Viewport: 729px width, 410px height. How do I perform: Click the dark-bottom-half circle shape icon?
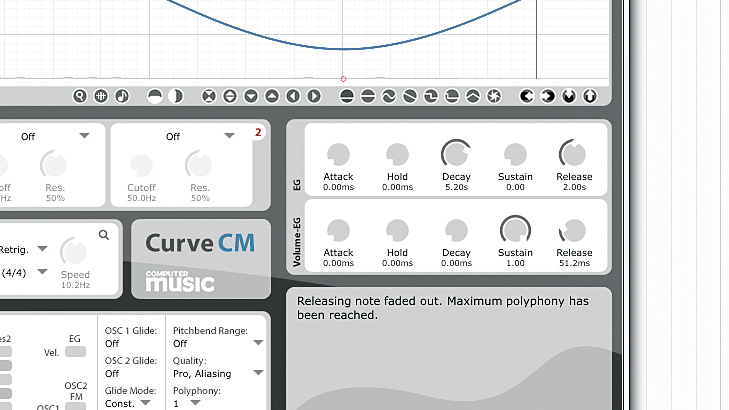tap(347, 96)
